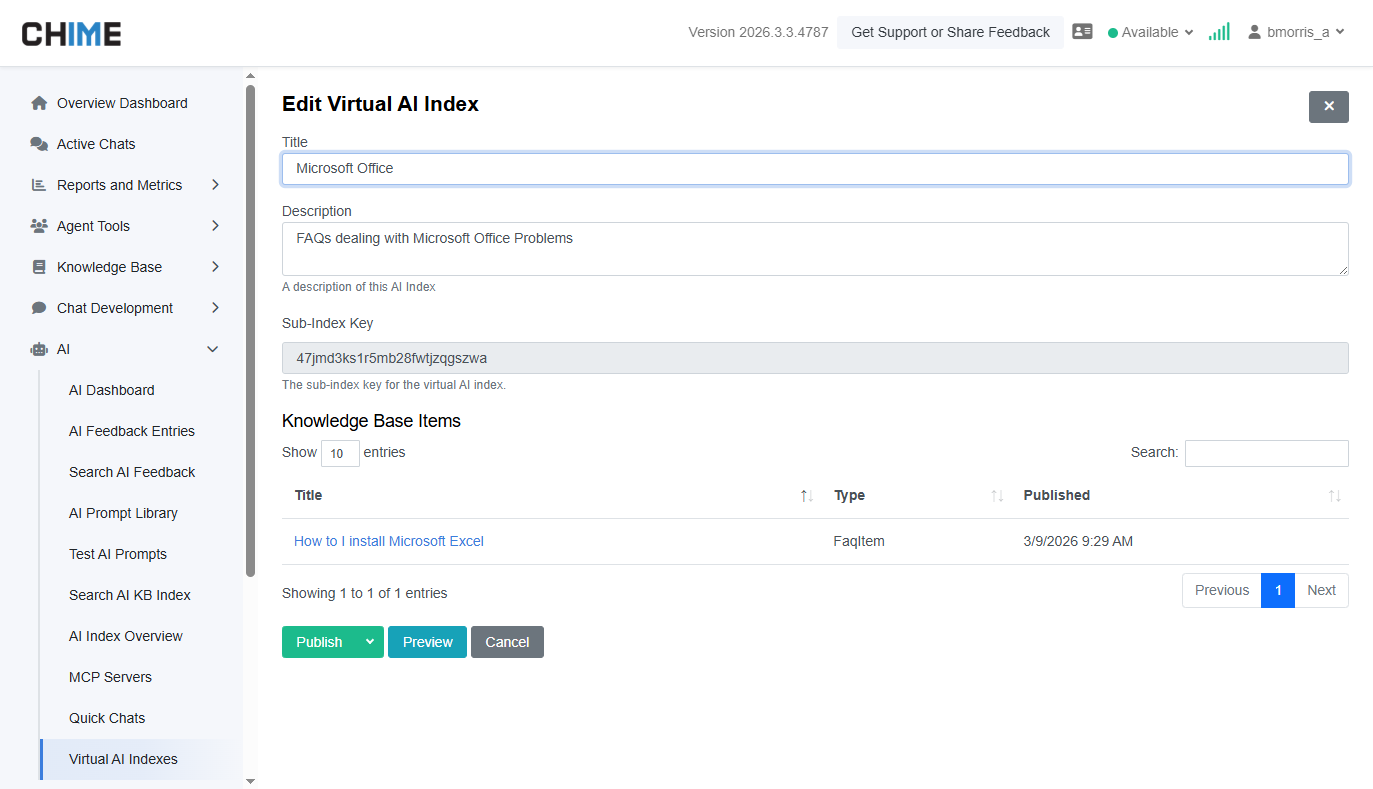Go to MCP Servers page
The image size is (1373, 789).
click(110, 677)
